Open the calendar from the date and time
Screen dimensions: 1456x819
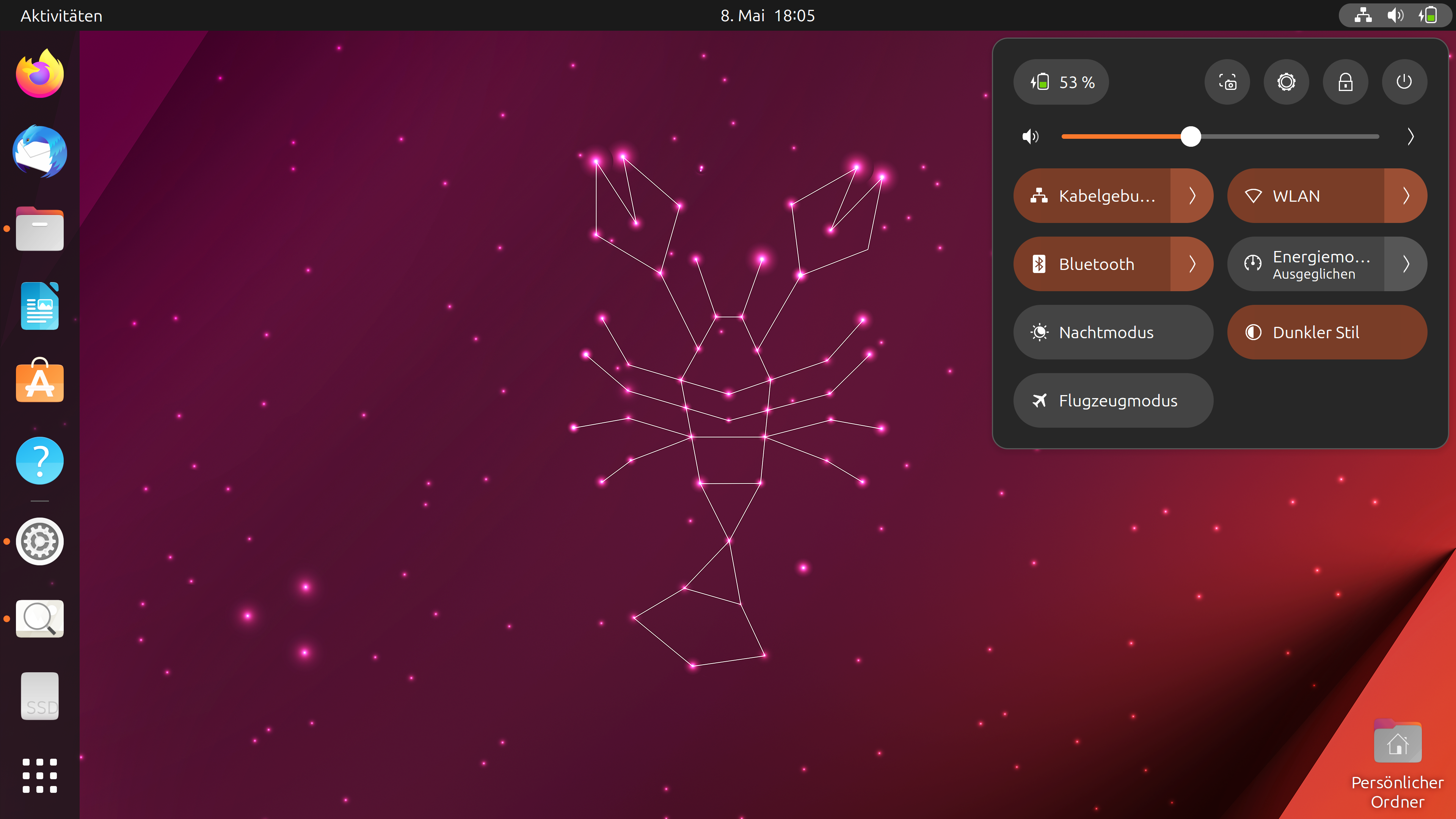point(767,15)
